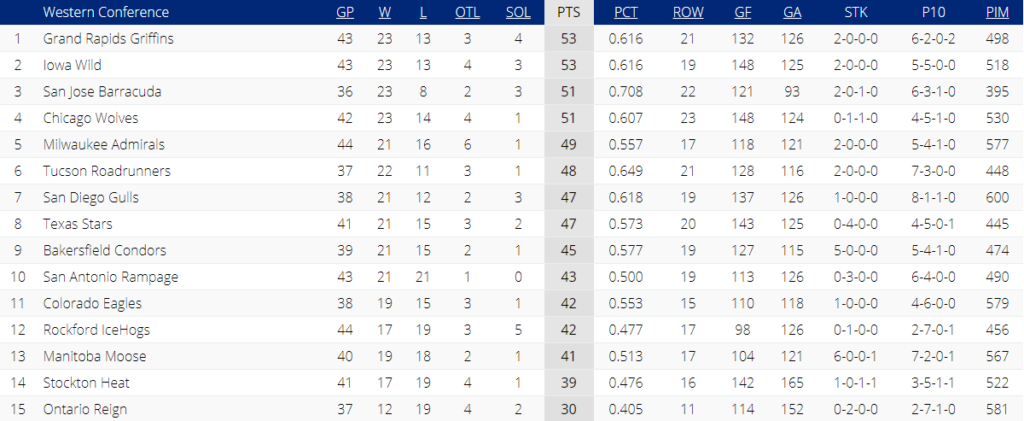The width and height of the screenshot is (1024, 421).
Task: Select Ontario Reign team name
Action: (x=85, y=409)
